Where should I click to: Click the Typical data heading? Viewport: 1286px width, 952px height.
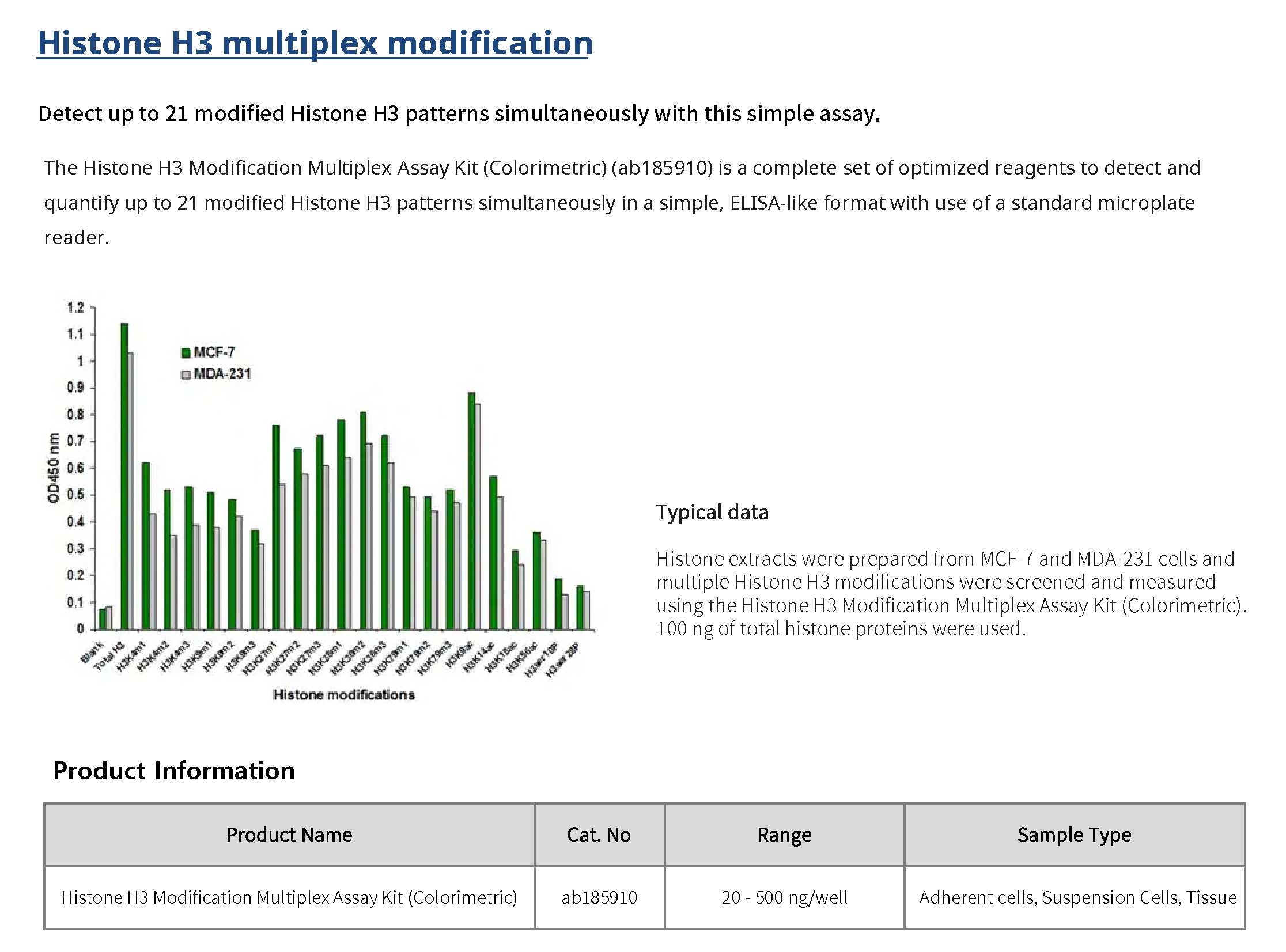(x=712, y=513)
